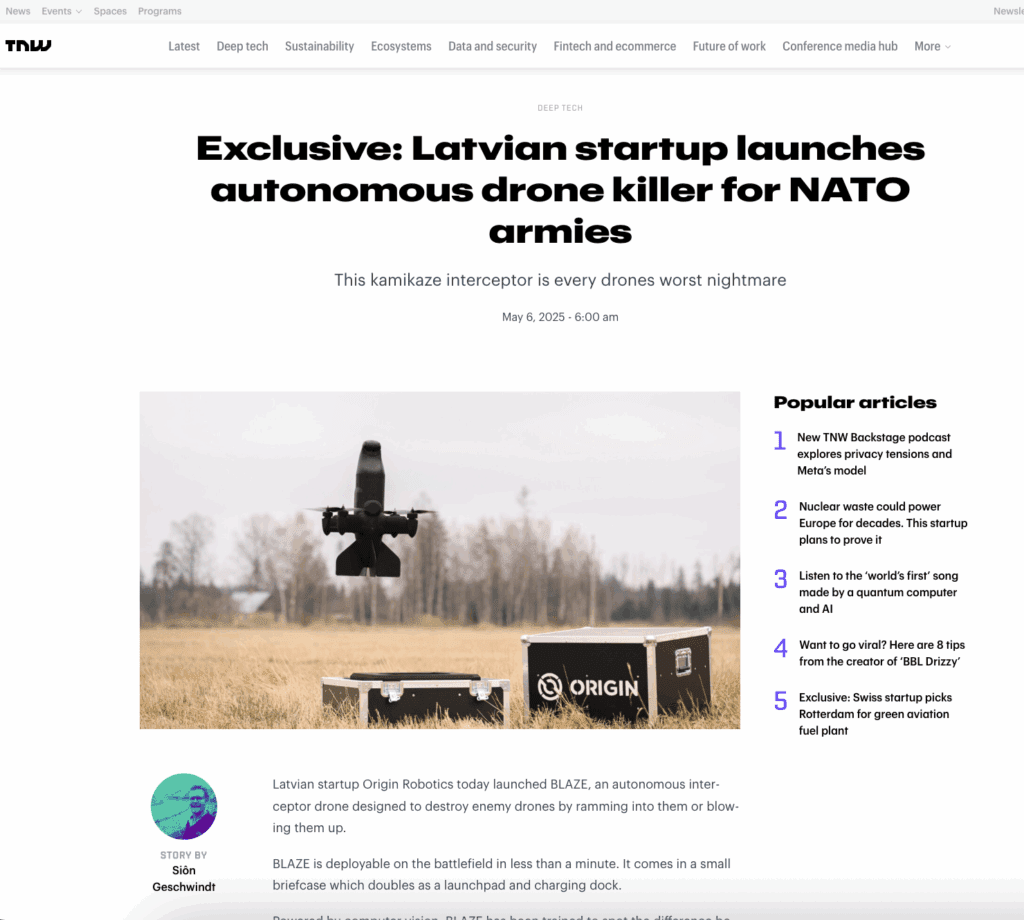Open Swiss startup green aviation article
1024x920 pixels.
(x=875, y=714)
